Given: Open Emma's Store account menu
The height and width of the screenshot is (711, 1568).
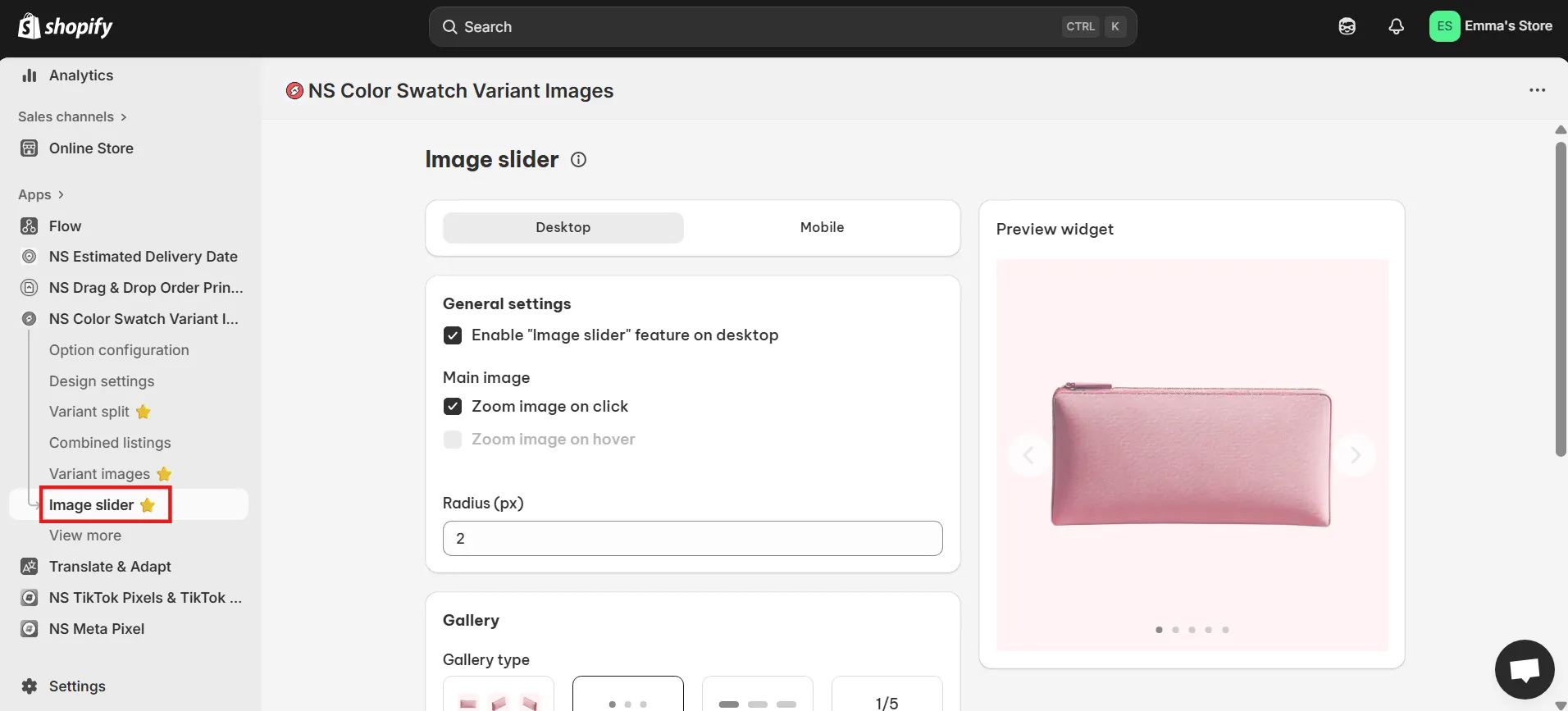Looking at the screenshot, I should [x=1491, y=26].
